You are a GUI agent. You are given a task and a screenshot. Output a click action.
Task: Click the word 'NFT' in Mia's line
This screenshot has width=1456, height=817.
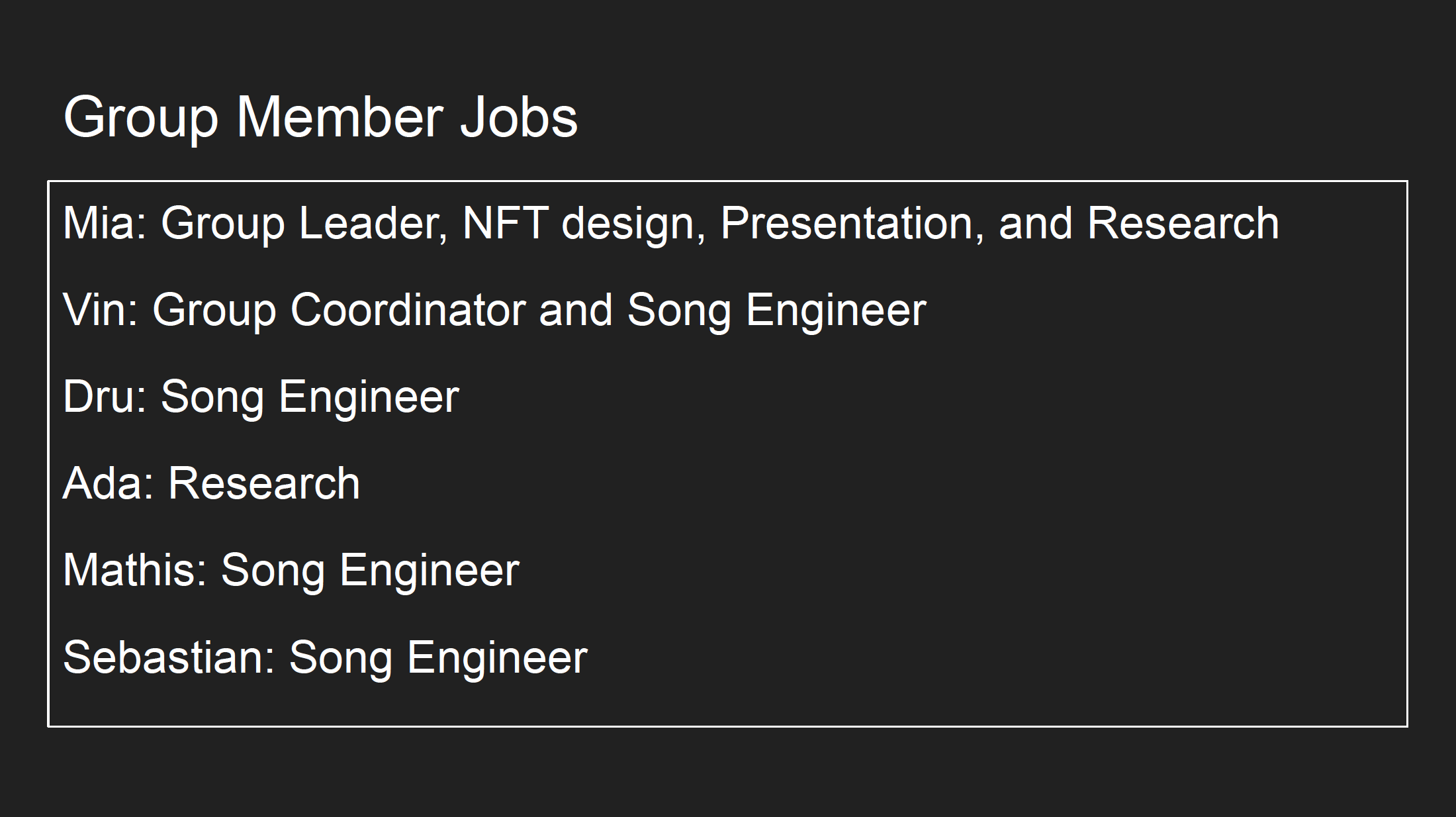(505, 222)
